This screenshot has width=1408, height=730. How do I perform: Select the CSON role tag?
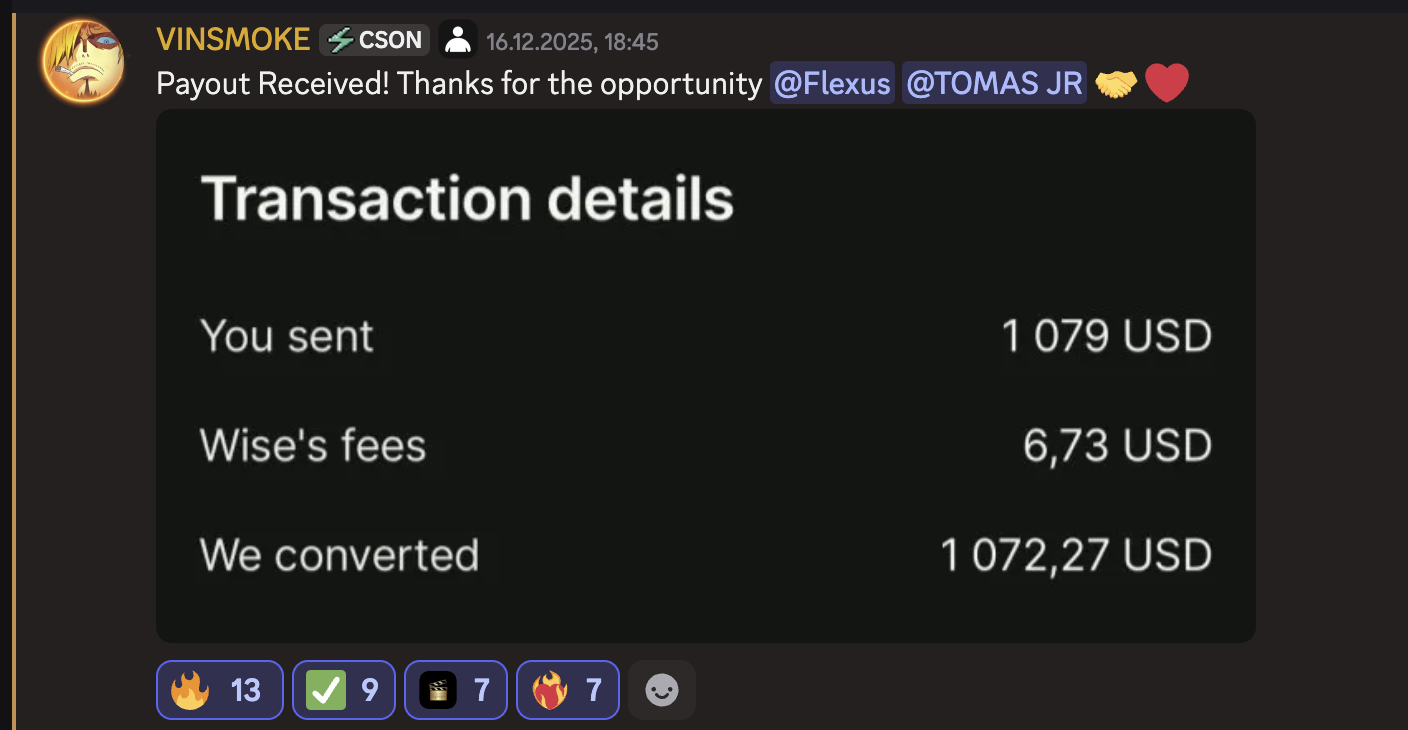click(373, 39)
